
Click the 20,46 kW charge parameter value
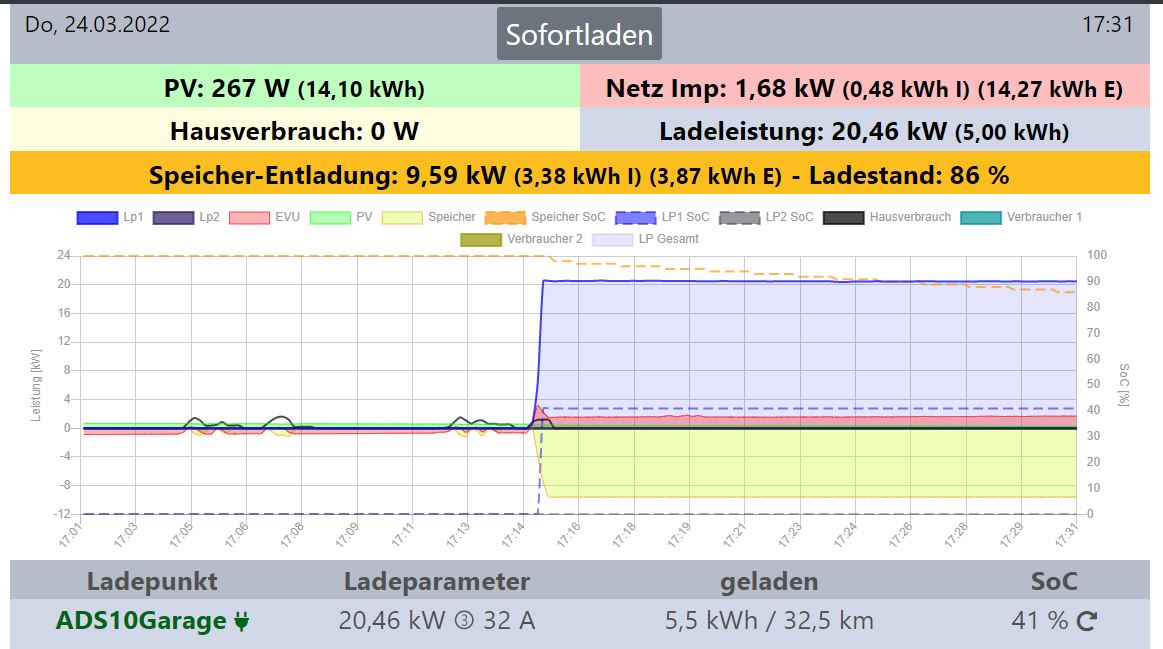click(392, 620)
